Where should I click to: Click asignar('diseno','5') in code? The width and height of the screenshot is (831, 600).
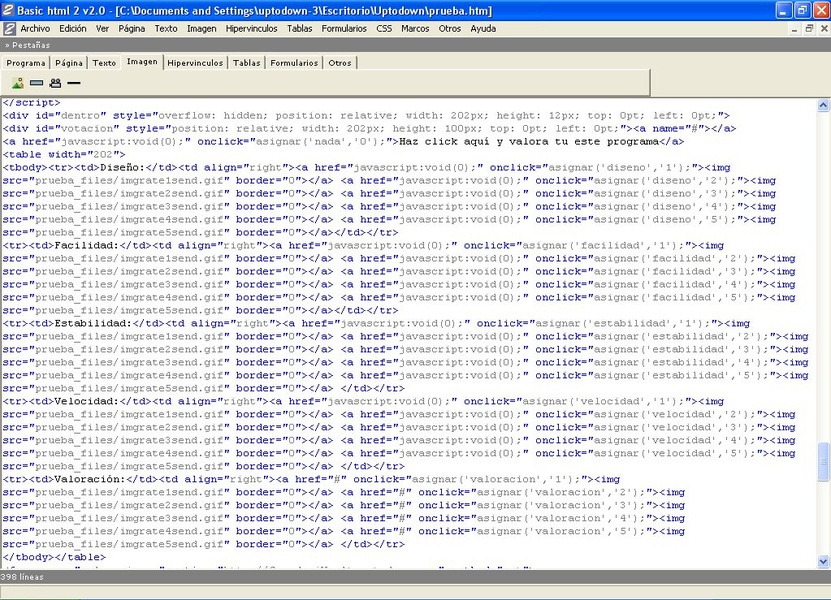(x=661, y=219)
